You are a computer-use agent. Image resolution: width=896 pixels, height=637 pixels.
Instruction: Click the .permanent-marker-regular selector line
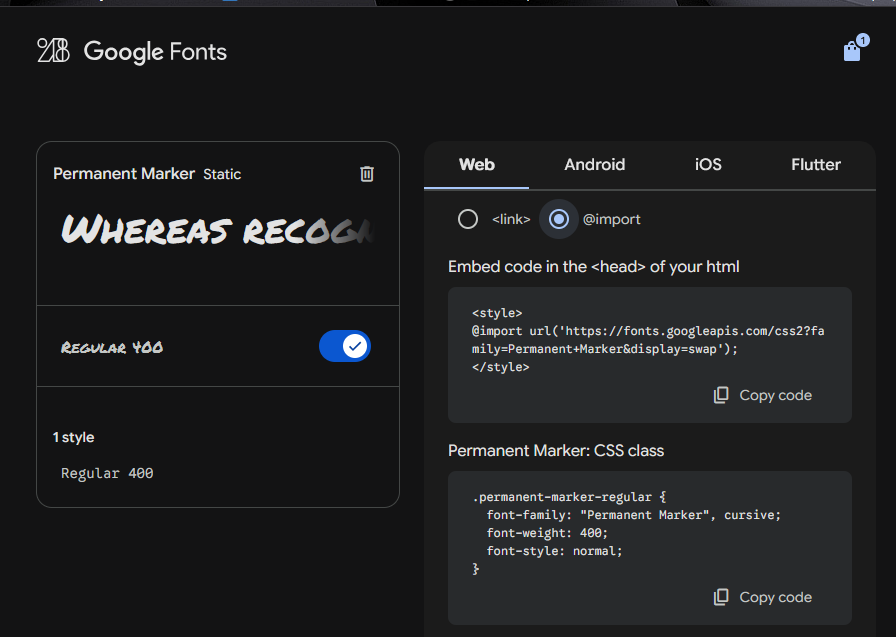click(569, 498)
